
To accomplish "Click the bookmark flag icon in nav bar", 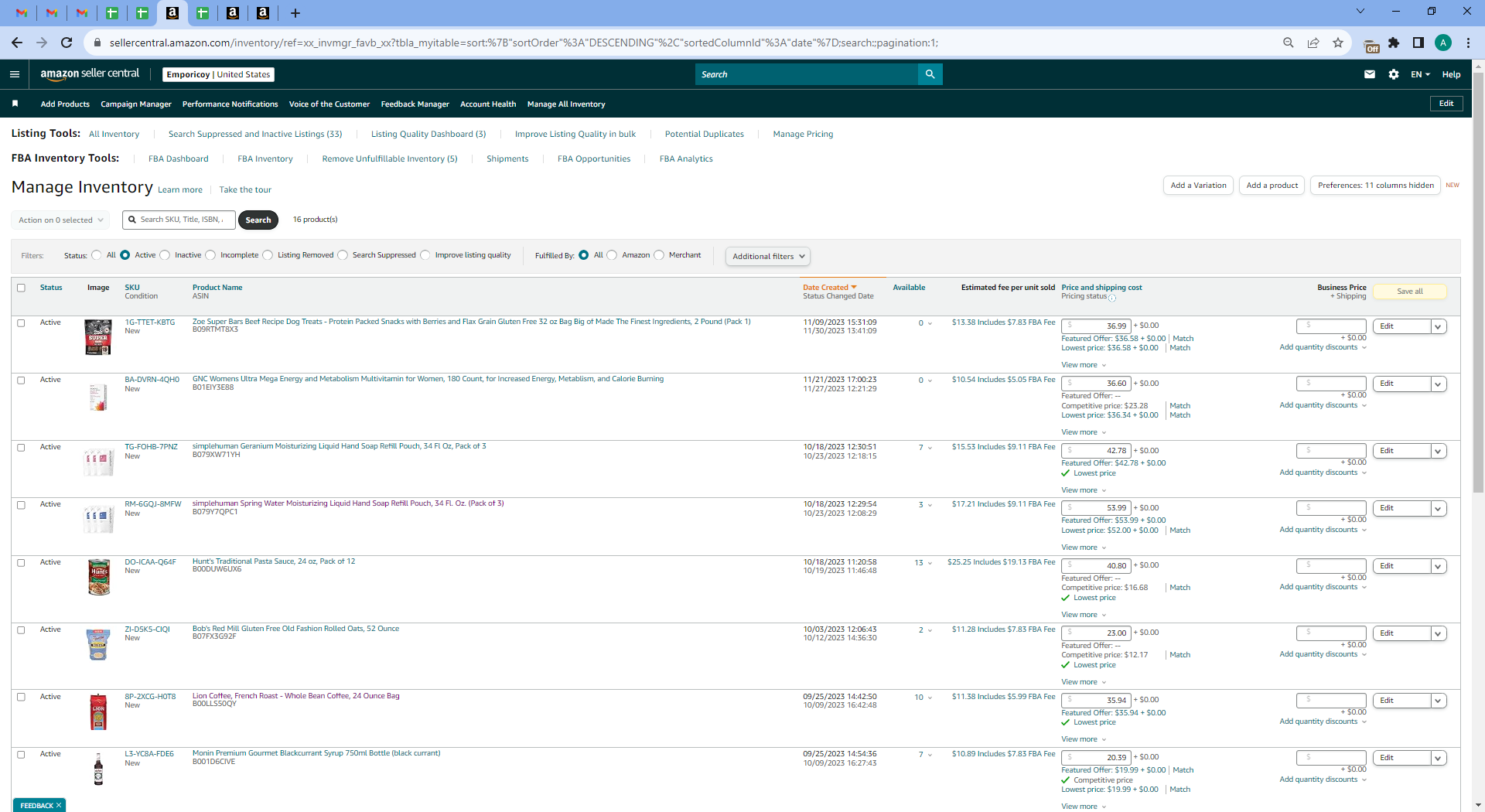I will pos(15,104).
